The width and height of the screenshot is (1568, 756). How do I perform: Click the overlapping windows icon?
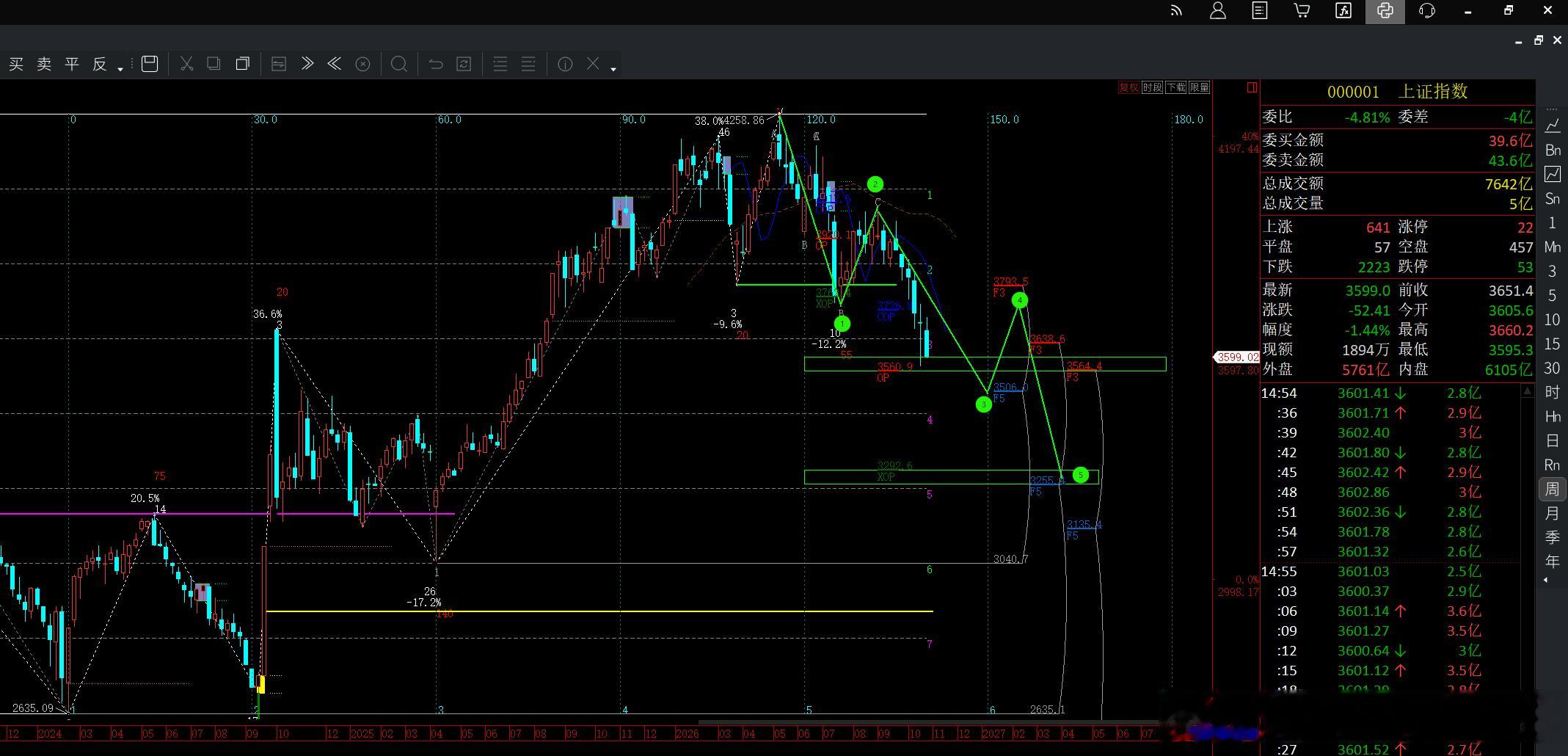point(242,64)
